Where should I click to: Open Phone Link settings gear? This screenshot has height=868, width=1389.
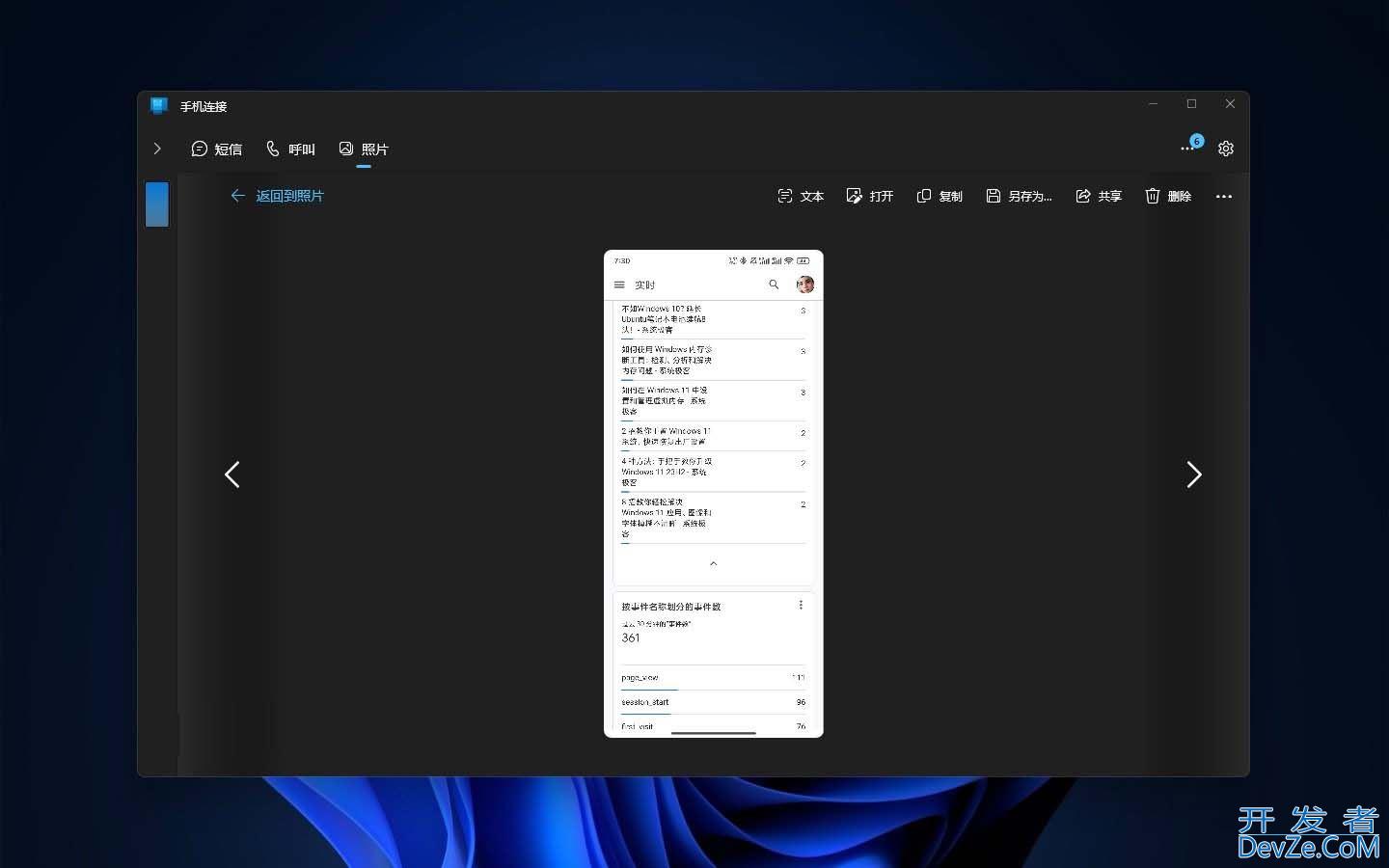[1226, 149]
